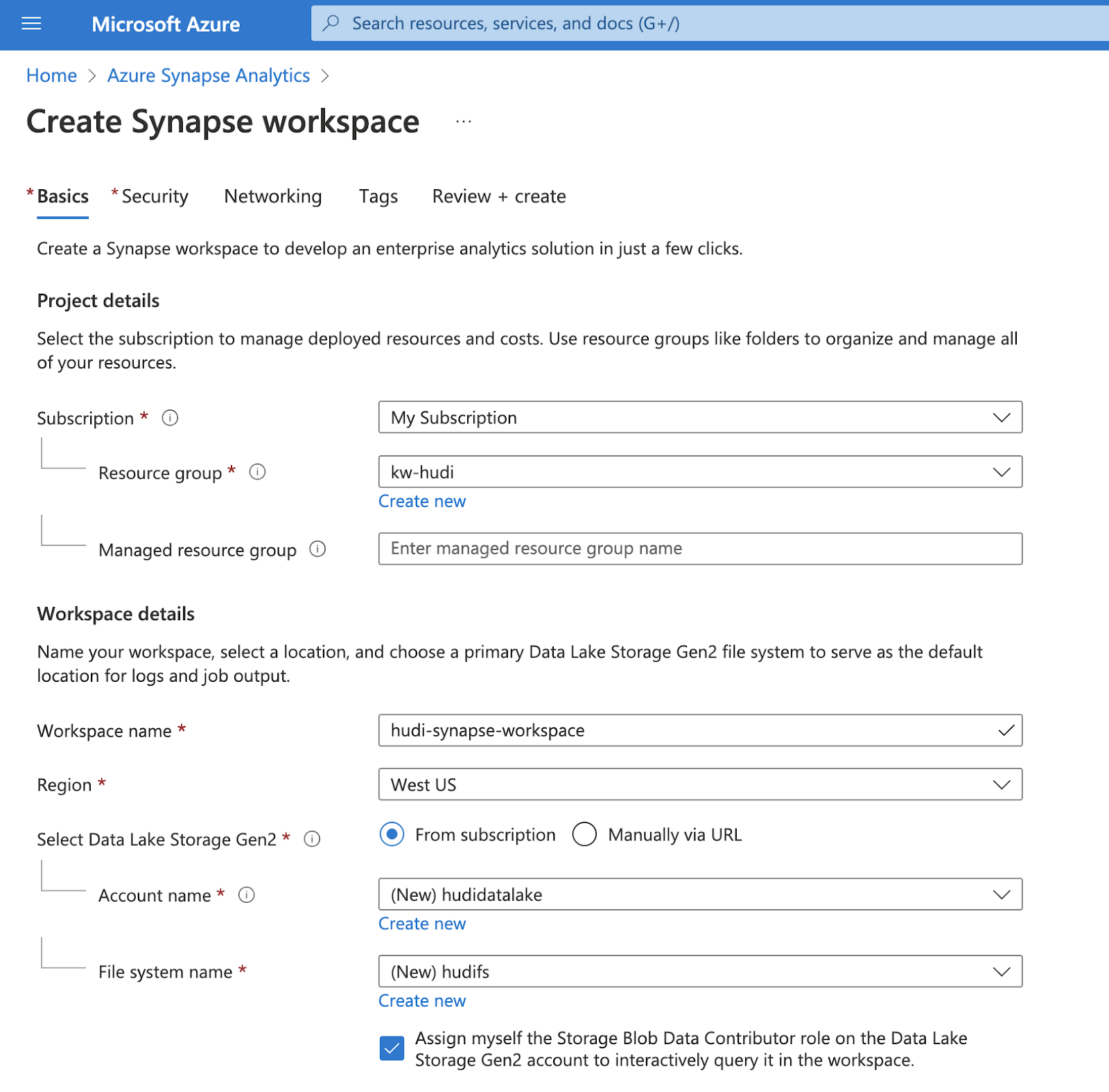The height and width of the screenshot is (1092, 1109).
Task: Click the search magnifier icon
Action: coord(331,23)
